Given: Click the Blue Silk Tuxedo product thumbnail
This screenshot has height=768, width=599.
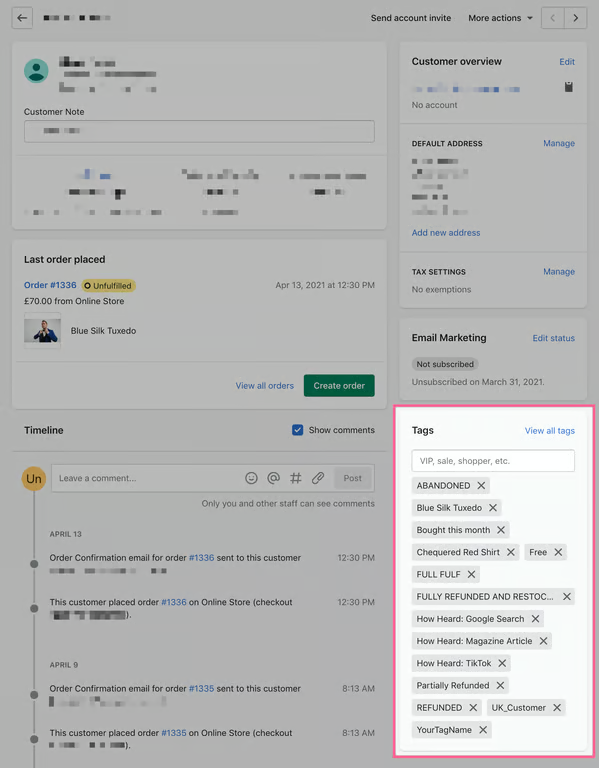Looking at the screenshot, I should 43,331.
